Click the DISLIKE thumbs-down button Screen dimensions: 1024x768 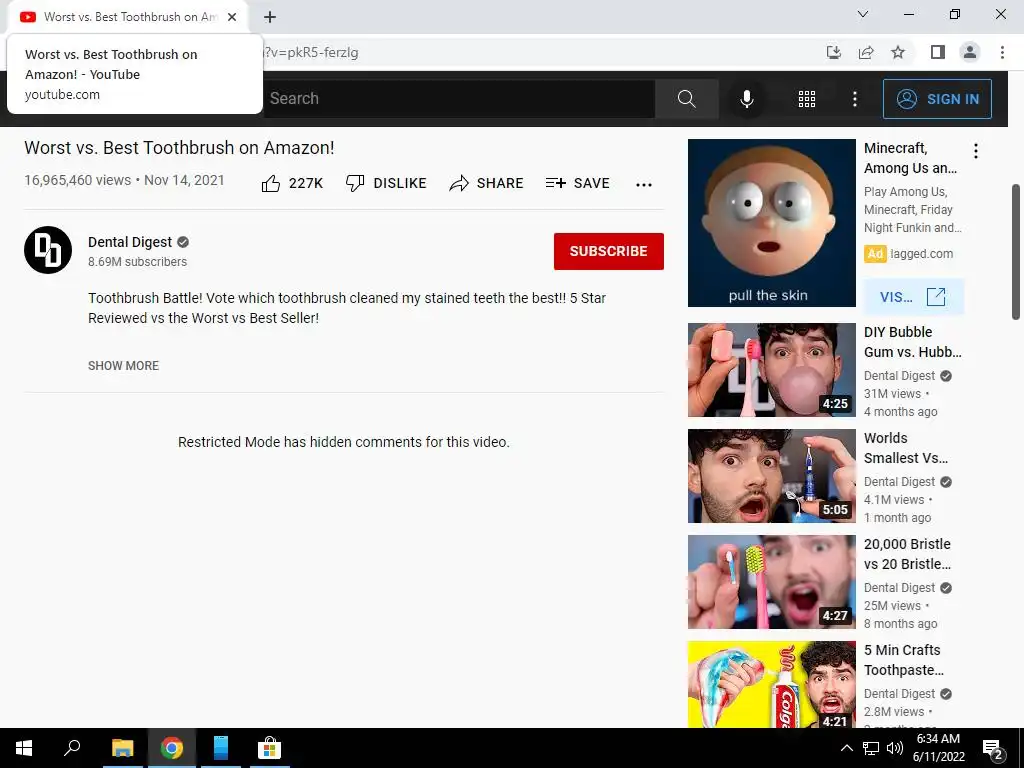[386, 184]
